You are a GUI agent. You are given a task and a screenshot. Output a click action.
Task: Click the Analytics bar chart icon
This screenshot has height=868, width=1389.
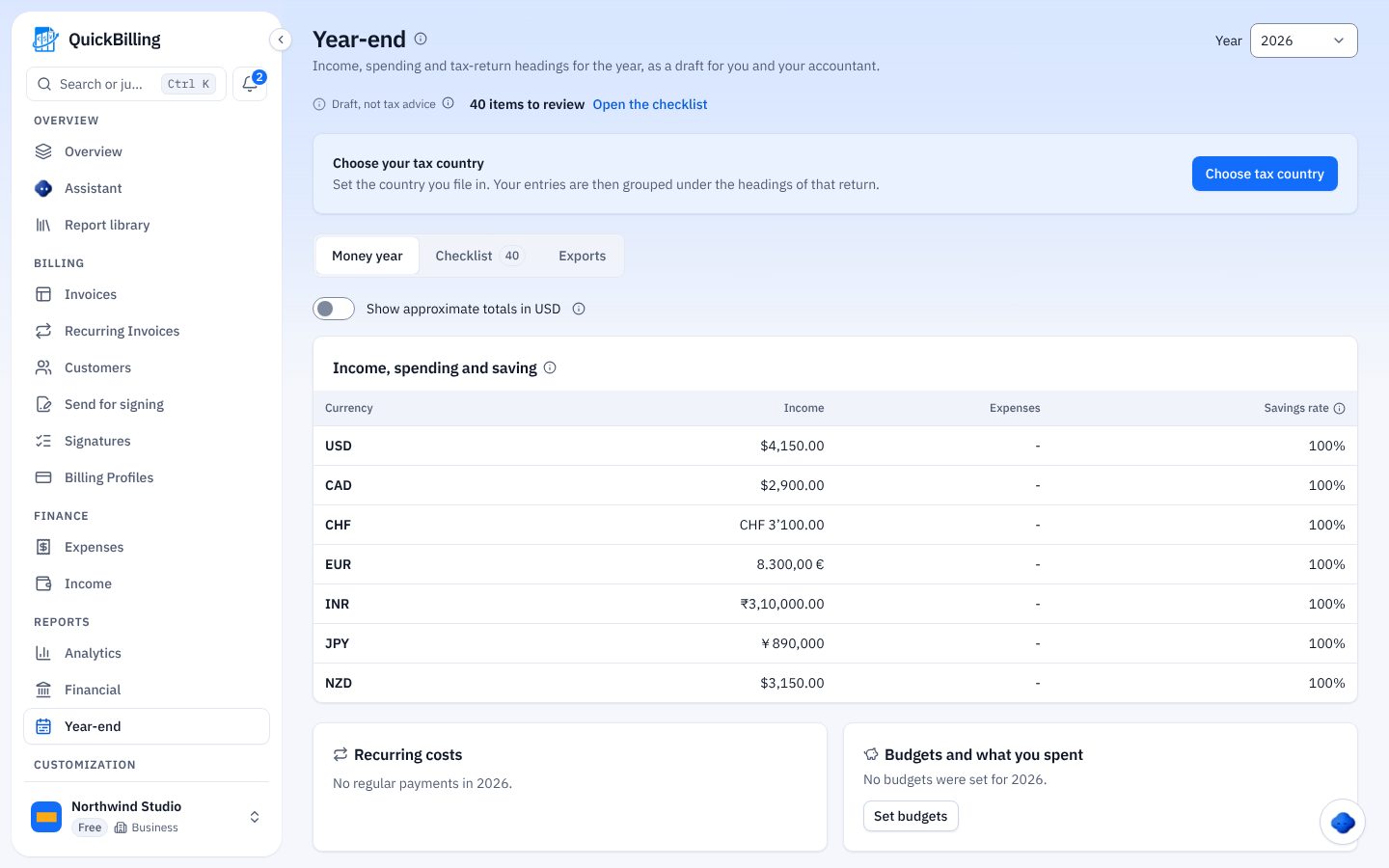[x=43, y=653]
